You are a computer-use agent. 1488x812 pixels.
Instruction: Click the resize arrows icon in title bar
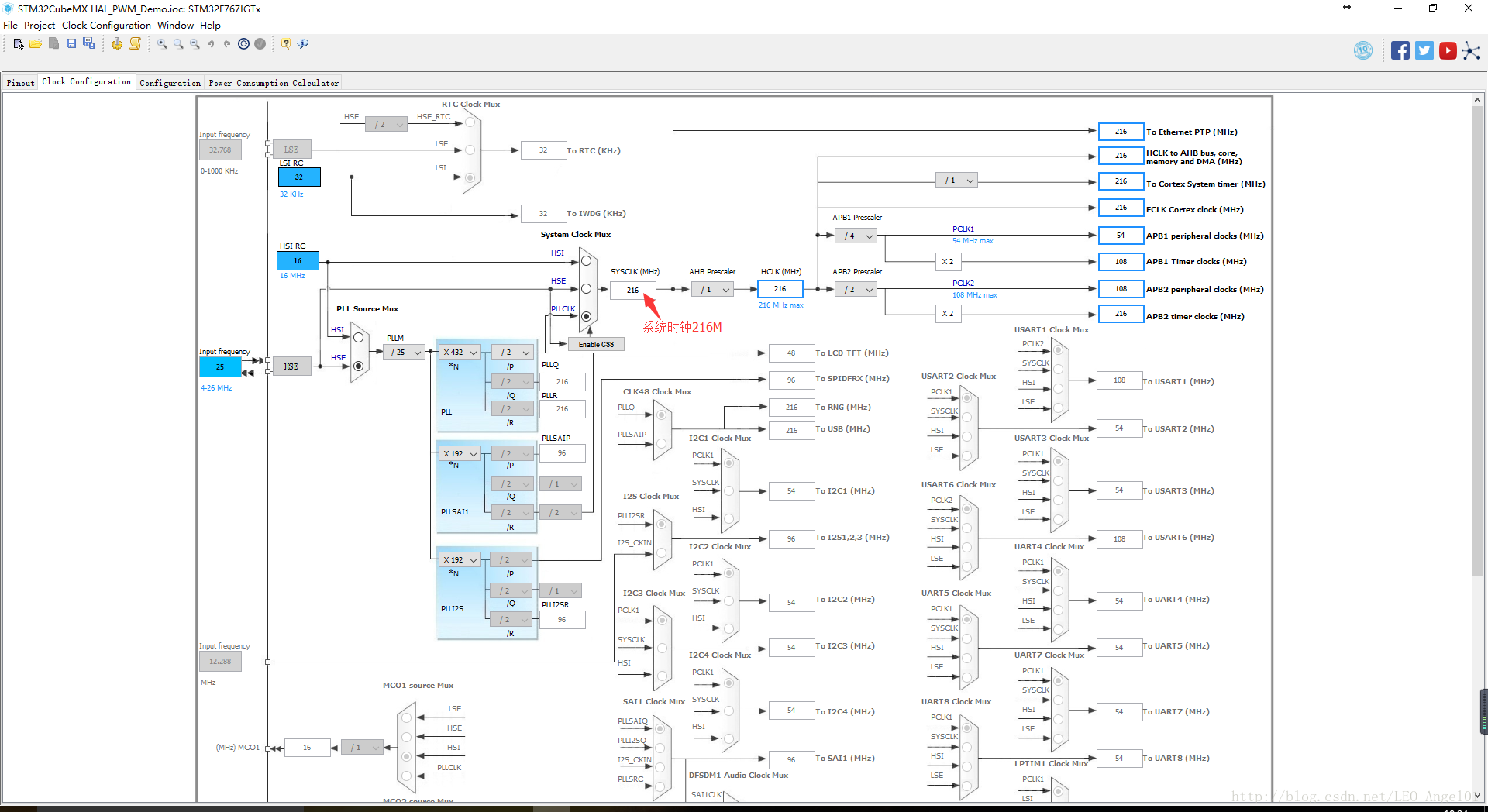click(1347, 7)
